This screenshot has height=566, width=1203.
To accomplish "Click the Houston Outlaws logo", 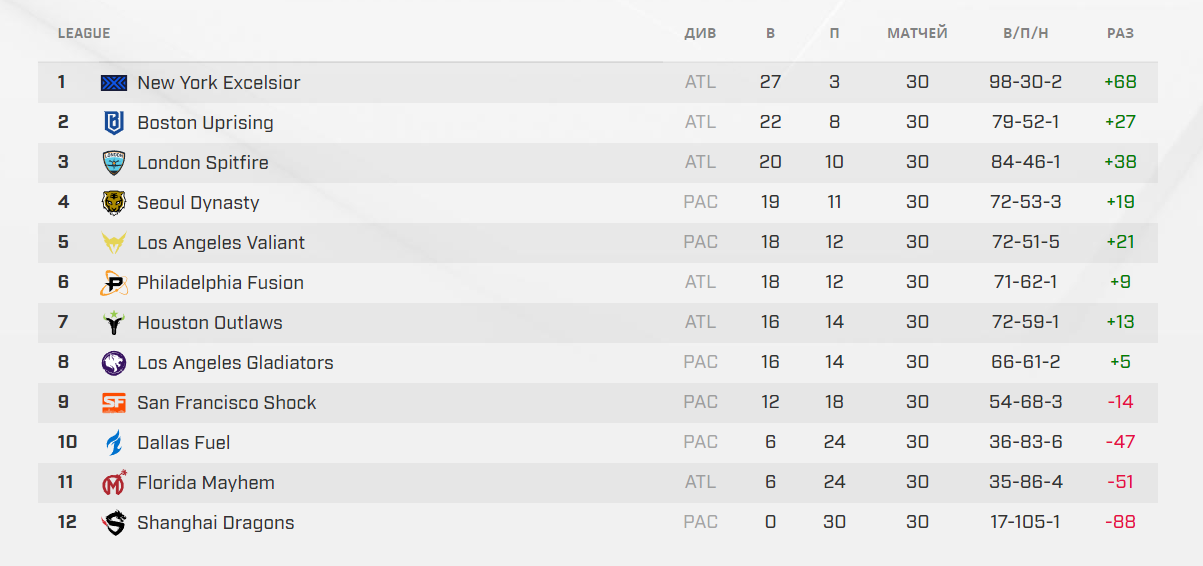I will click(x=114, y=323).
